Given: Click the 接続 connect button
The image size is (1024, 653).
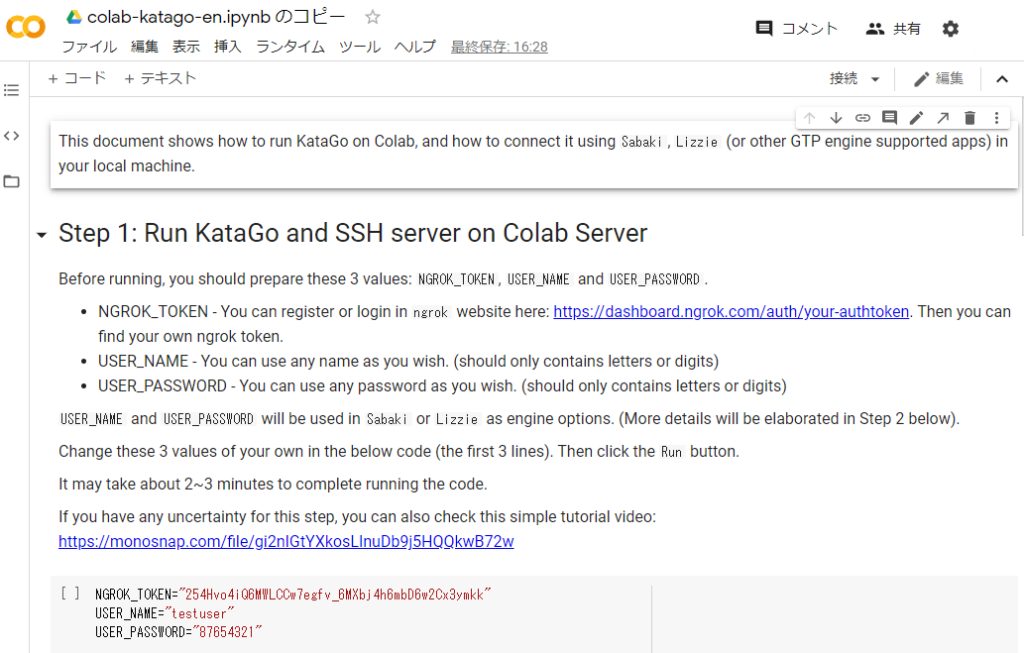Looking at the screenshot, I should (843, 79).
